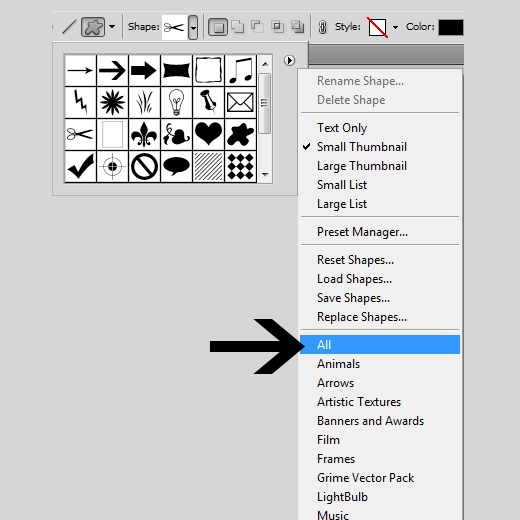Load the Frames shapes set
The height and width of the screenshot is (520, 520).
point(380,459)
